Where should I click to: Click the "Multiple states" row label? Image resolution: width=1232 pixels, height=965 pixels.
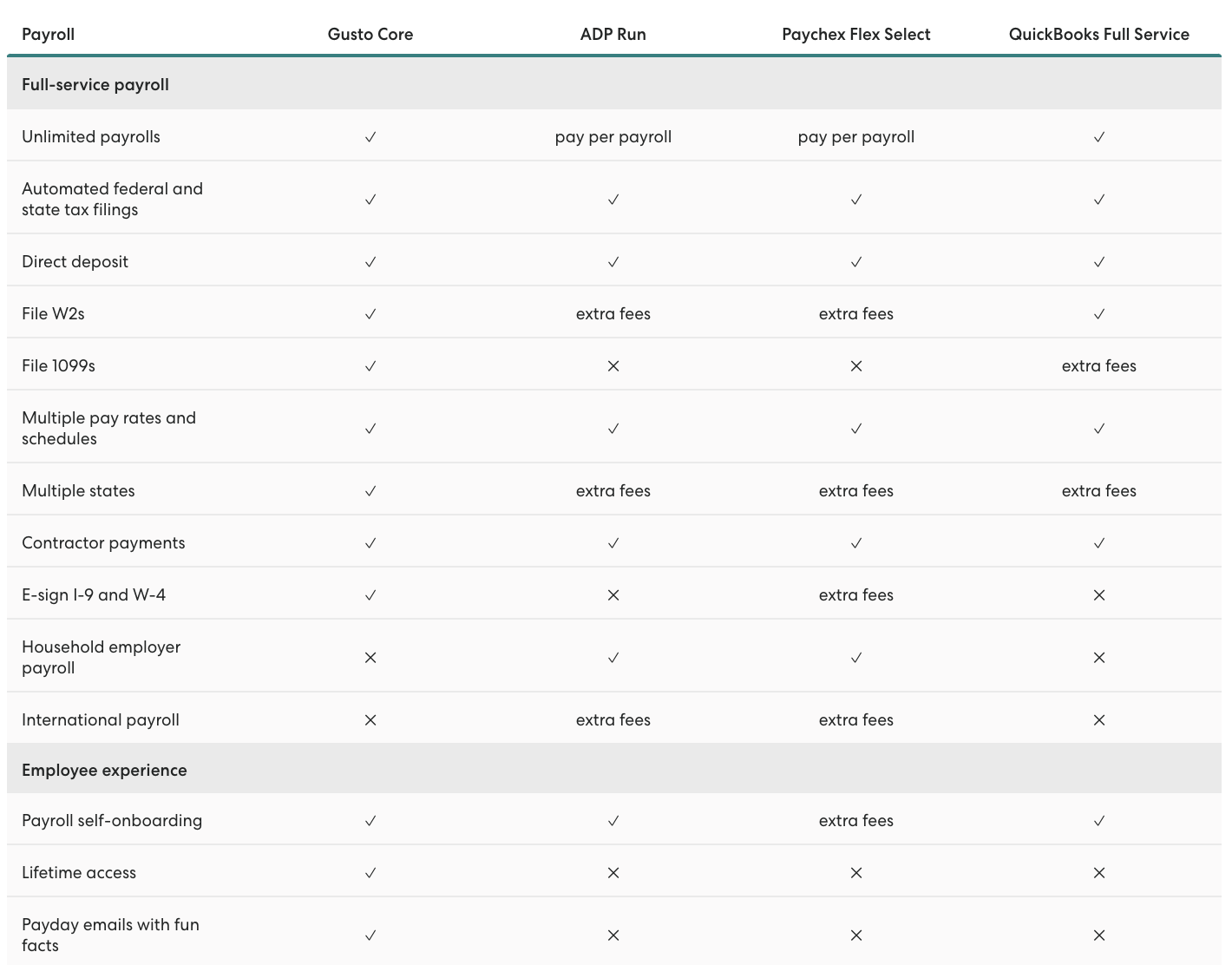coord(78,491)
